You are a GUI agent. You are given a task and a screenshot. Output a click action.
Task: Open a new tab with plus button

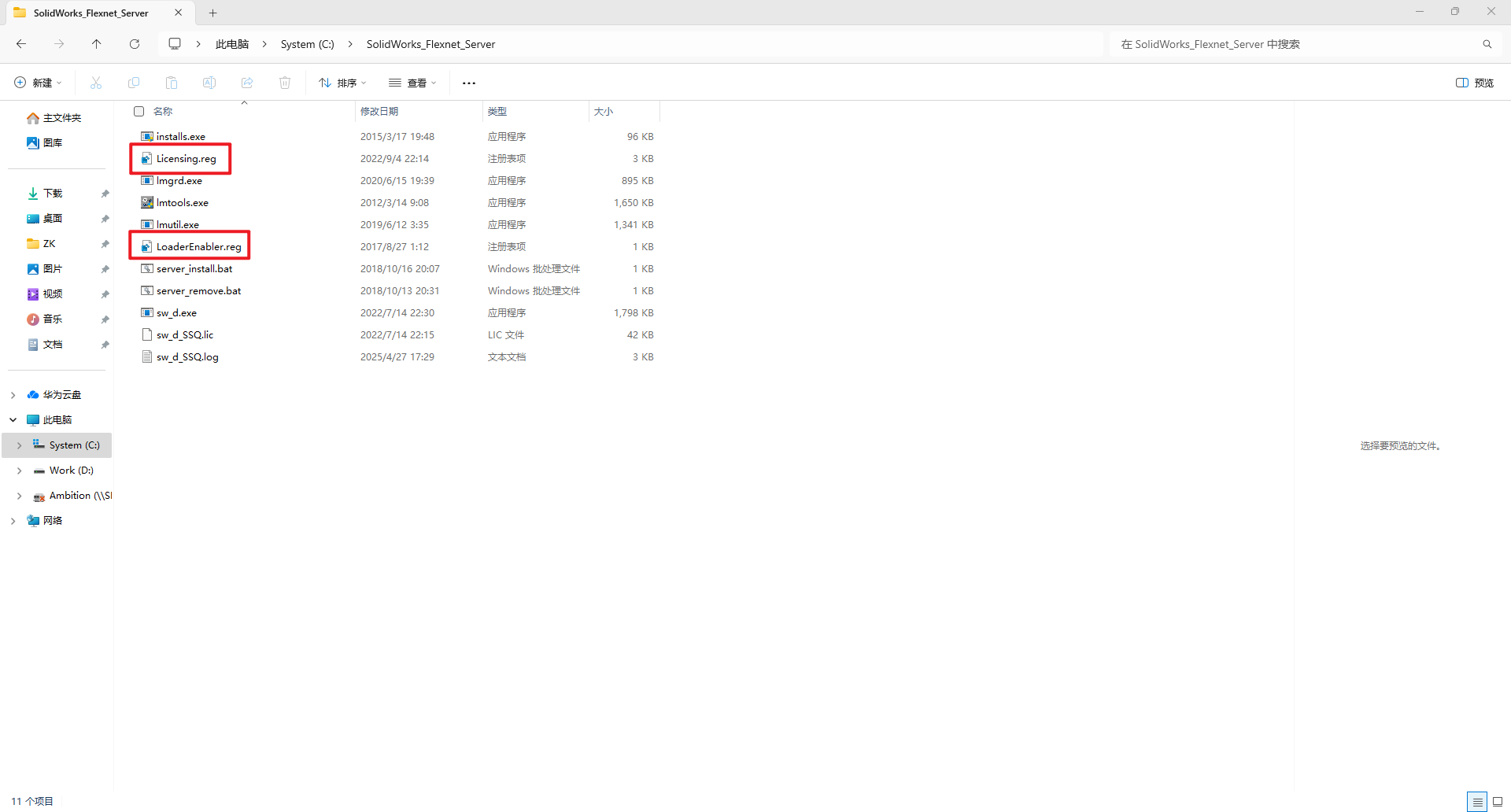212,13
